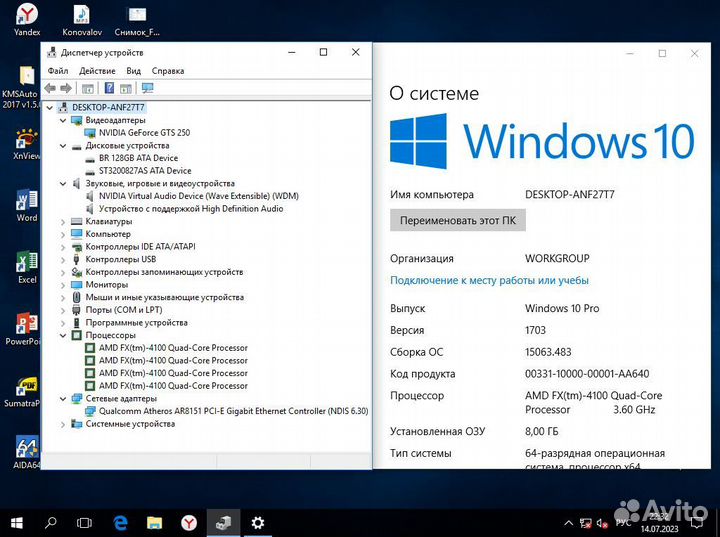The image size is (720, 537).
Task: Expand the Клавиатуры category
Action: (63, 222)
